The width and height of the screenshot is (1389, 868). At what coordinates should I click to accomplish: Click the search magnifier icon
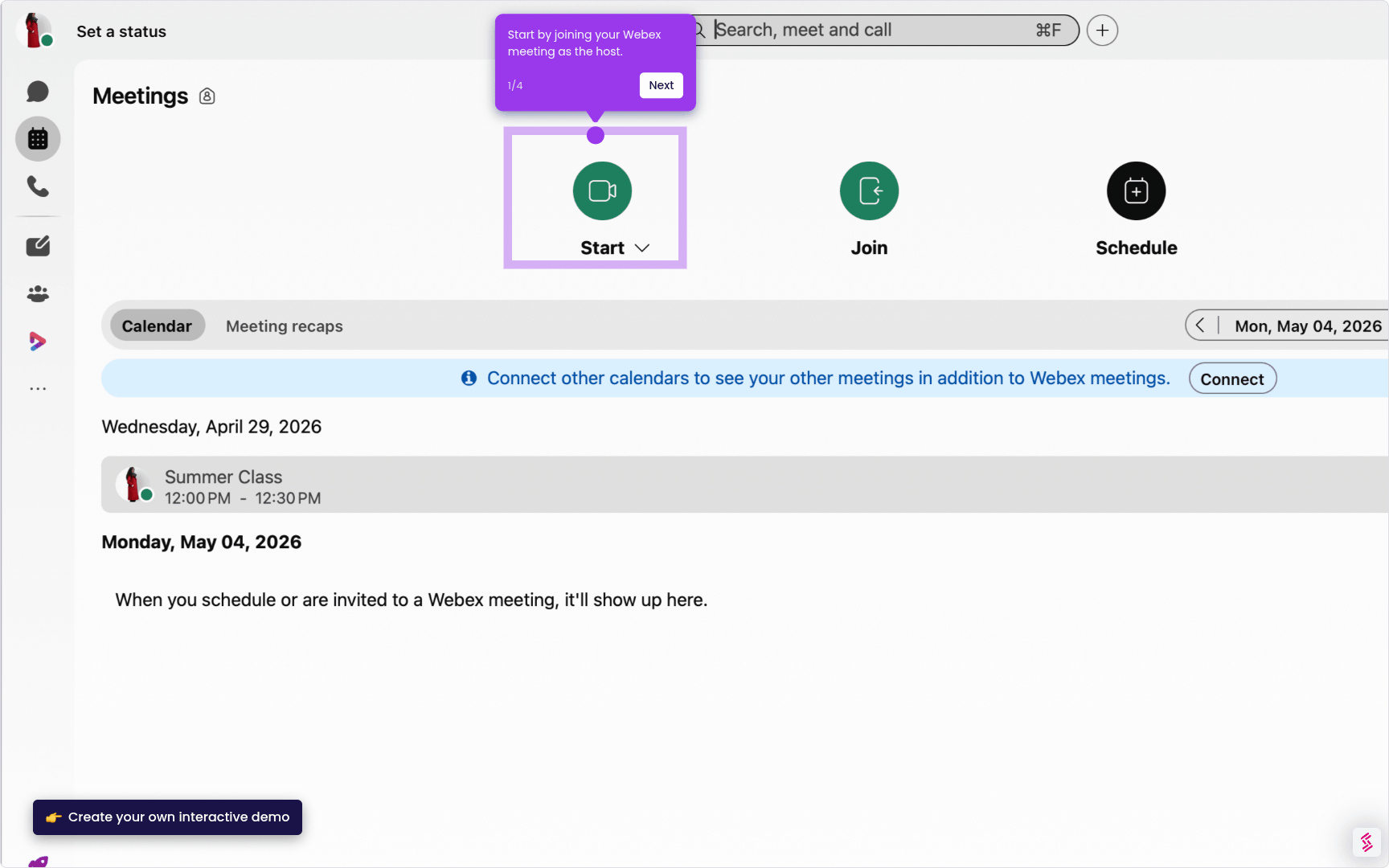coord(700,31)
